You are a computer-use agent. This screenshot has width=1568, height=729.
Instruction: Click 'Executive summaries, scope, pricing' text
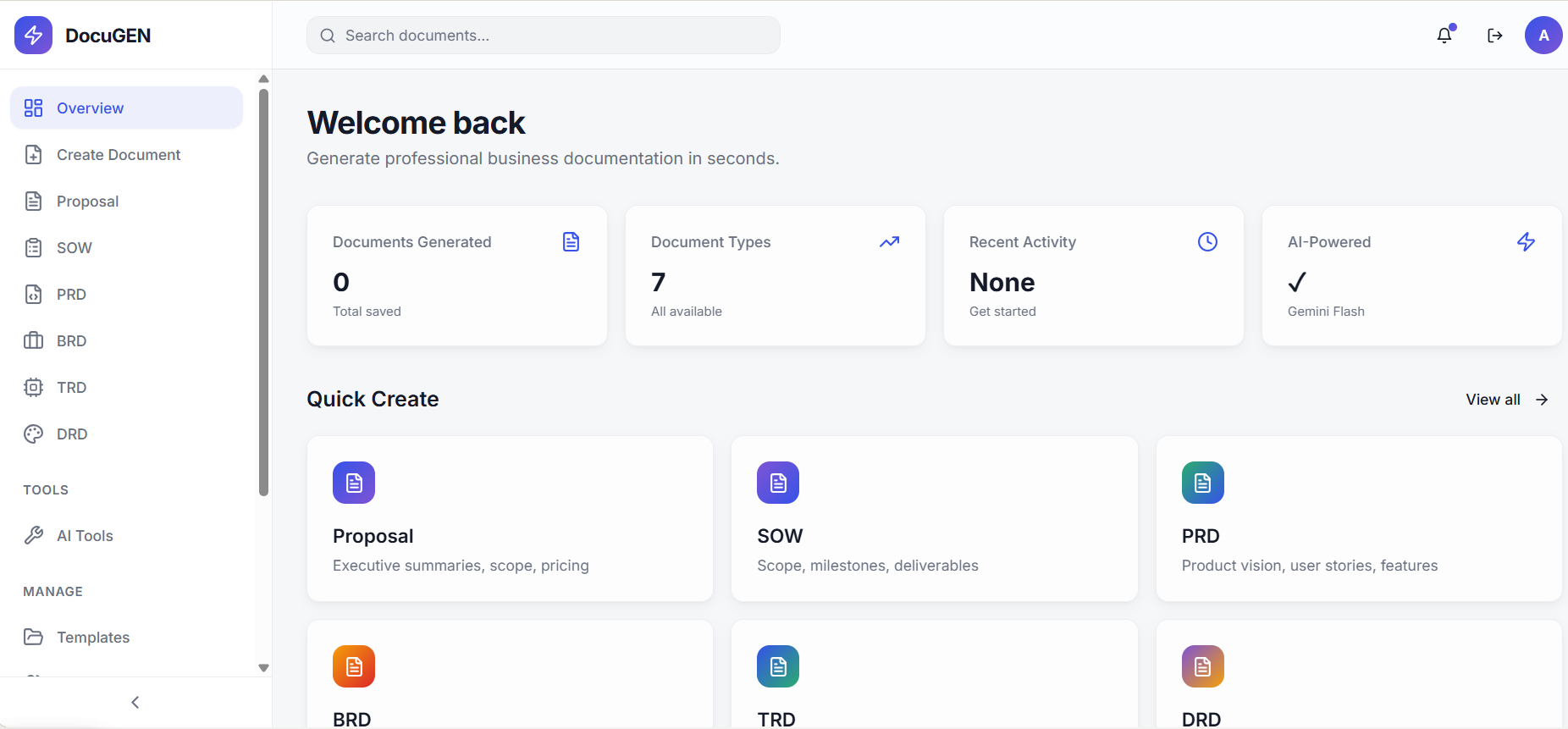[461, 566]
